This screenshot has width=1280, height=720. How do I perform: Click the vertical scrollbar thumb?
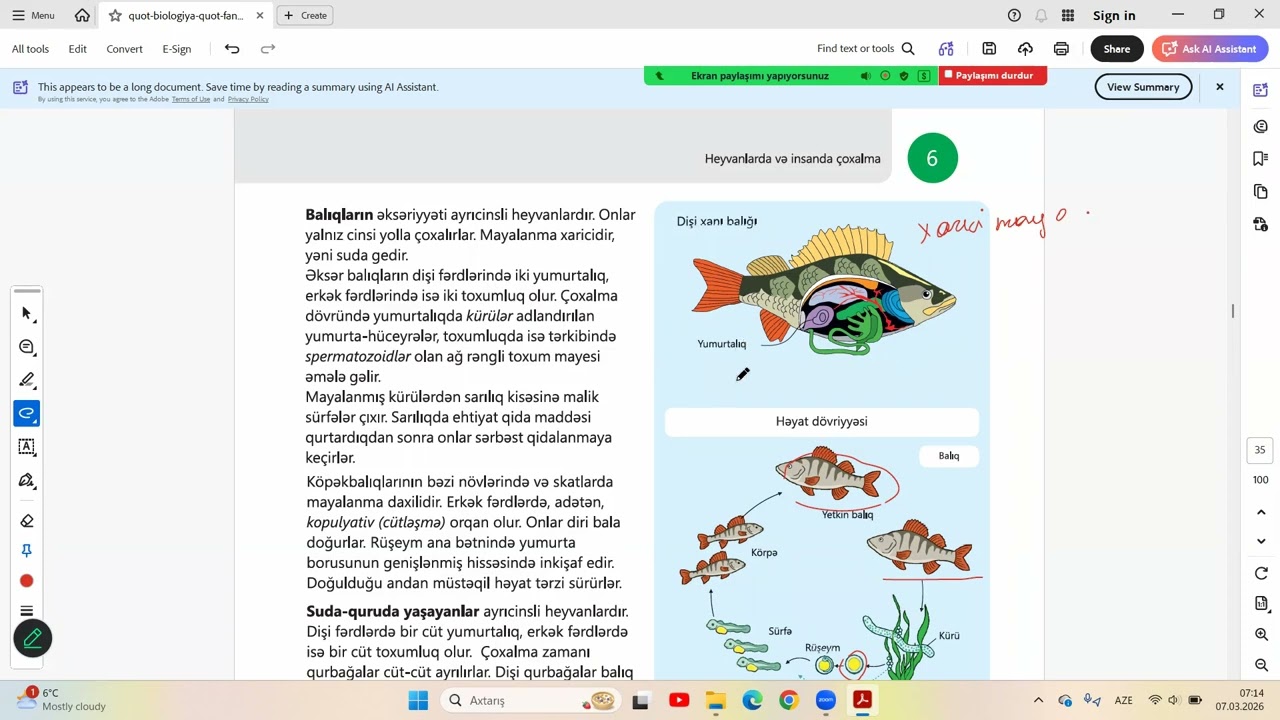click(1233, 311)
